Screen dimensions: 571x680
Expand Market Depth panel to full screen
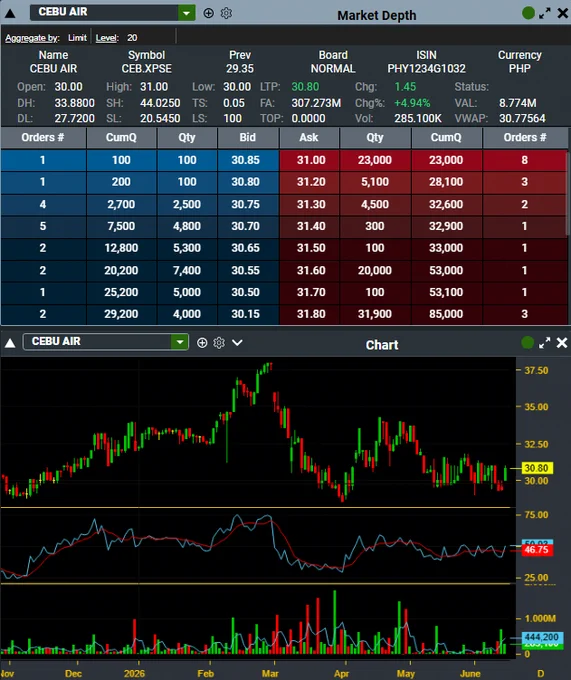pos(545,13)
